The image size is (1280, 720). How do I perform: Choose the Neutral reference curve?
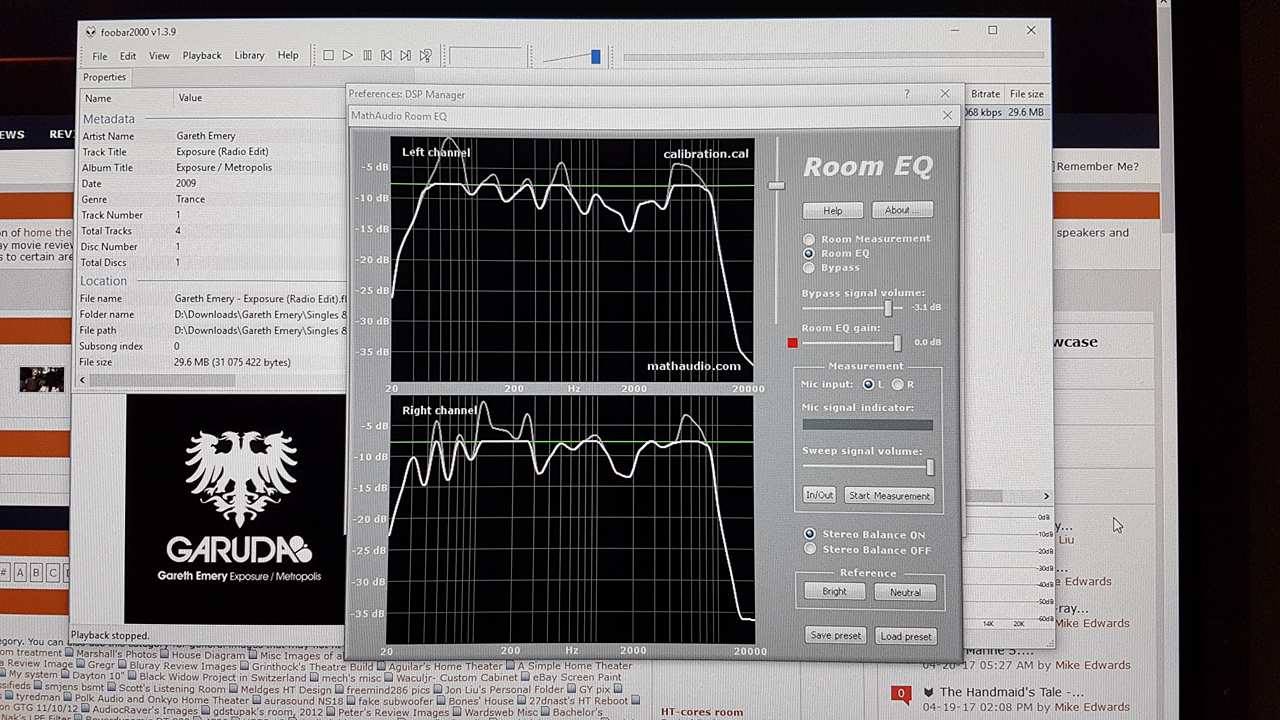click(905, 592)
